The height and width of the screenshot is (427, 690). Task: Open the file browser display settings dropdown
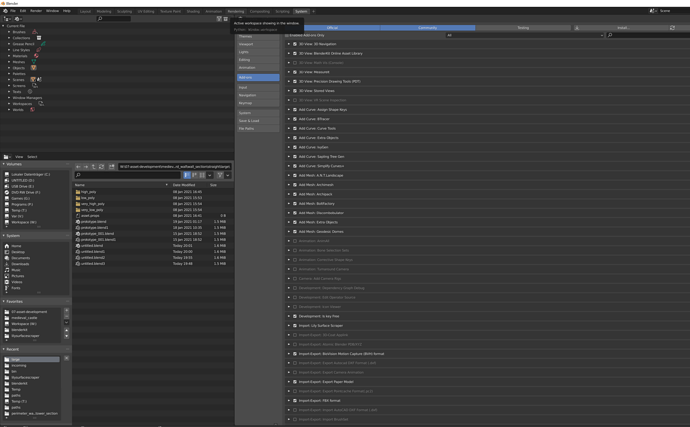(210, 175)
